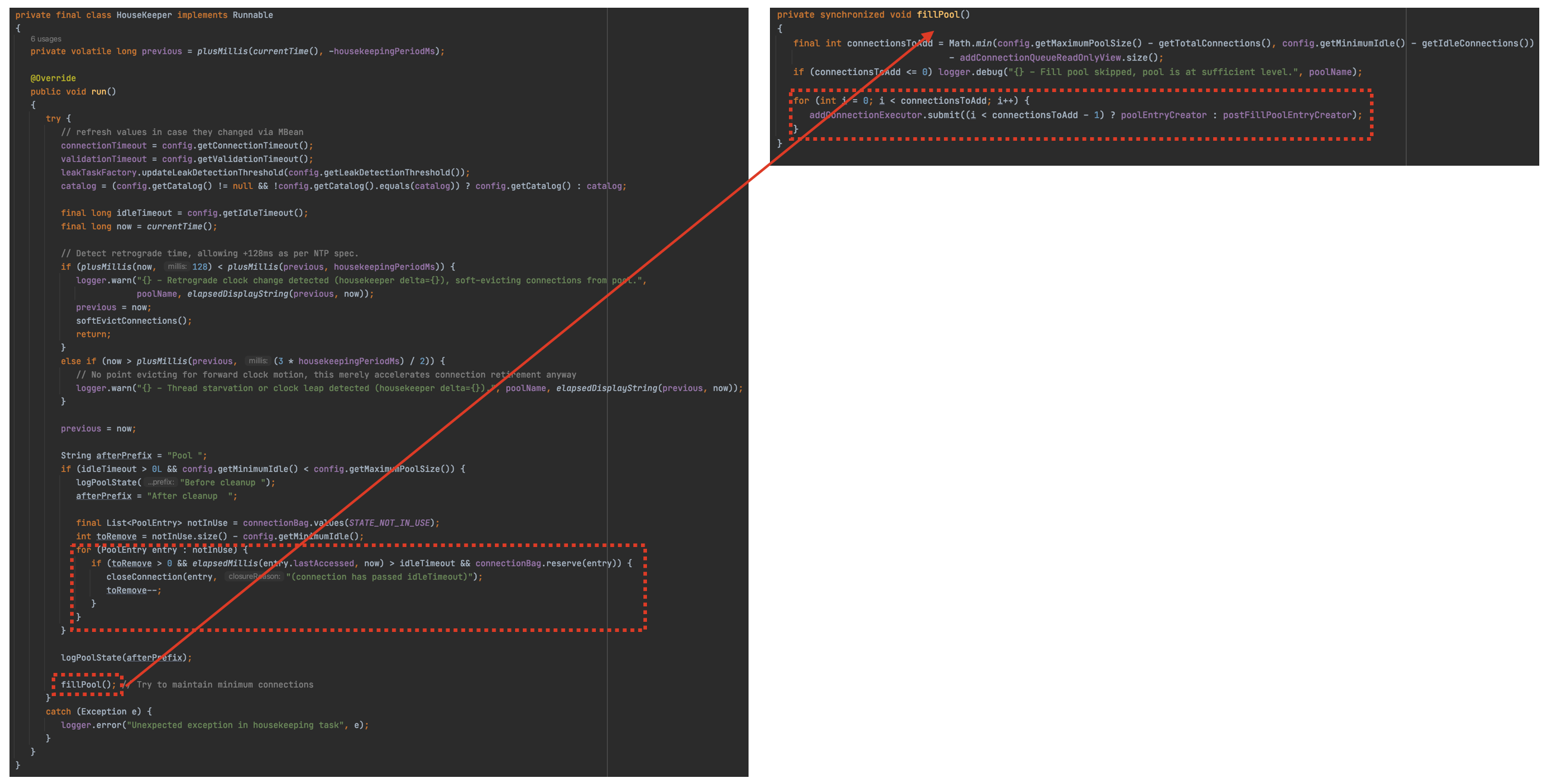Click the HouseKeeper class name
This screenshot has height=784, width=1547.
click(x=144, y=15)
